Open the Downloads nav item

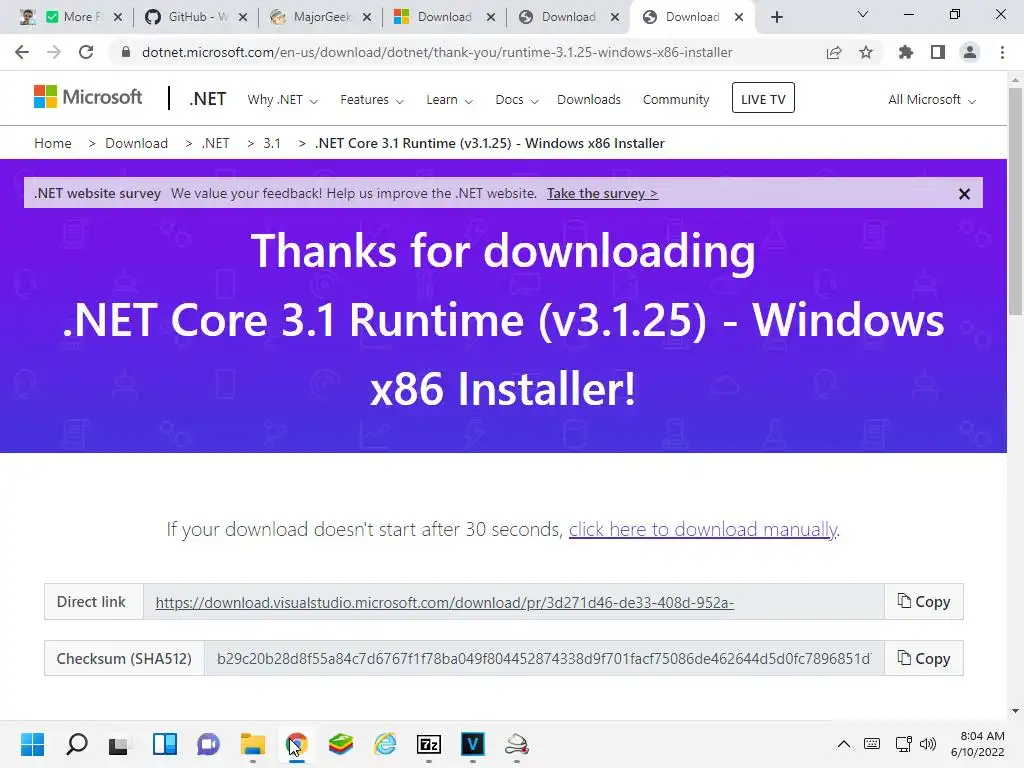pos(588,100)
